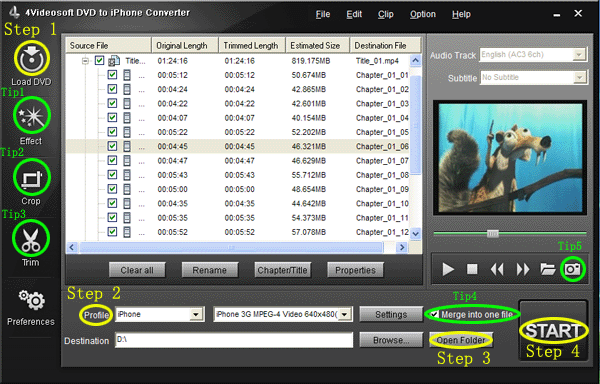Image resolution: width=600 pixels, height=384 pixels.
Task: Uncheck the Chapter_01_03 checkbox
Action: [112, 103]
